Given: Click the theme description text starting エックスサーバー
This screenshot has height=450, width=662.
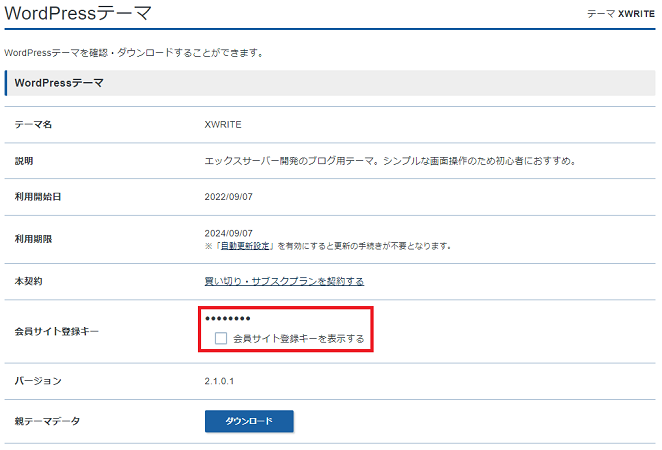Looking at the screenshot, I should [x=391, y=161].
